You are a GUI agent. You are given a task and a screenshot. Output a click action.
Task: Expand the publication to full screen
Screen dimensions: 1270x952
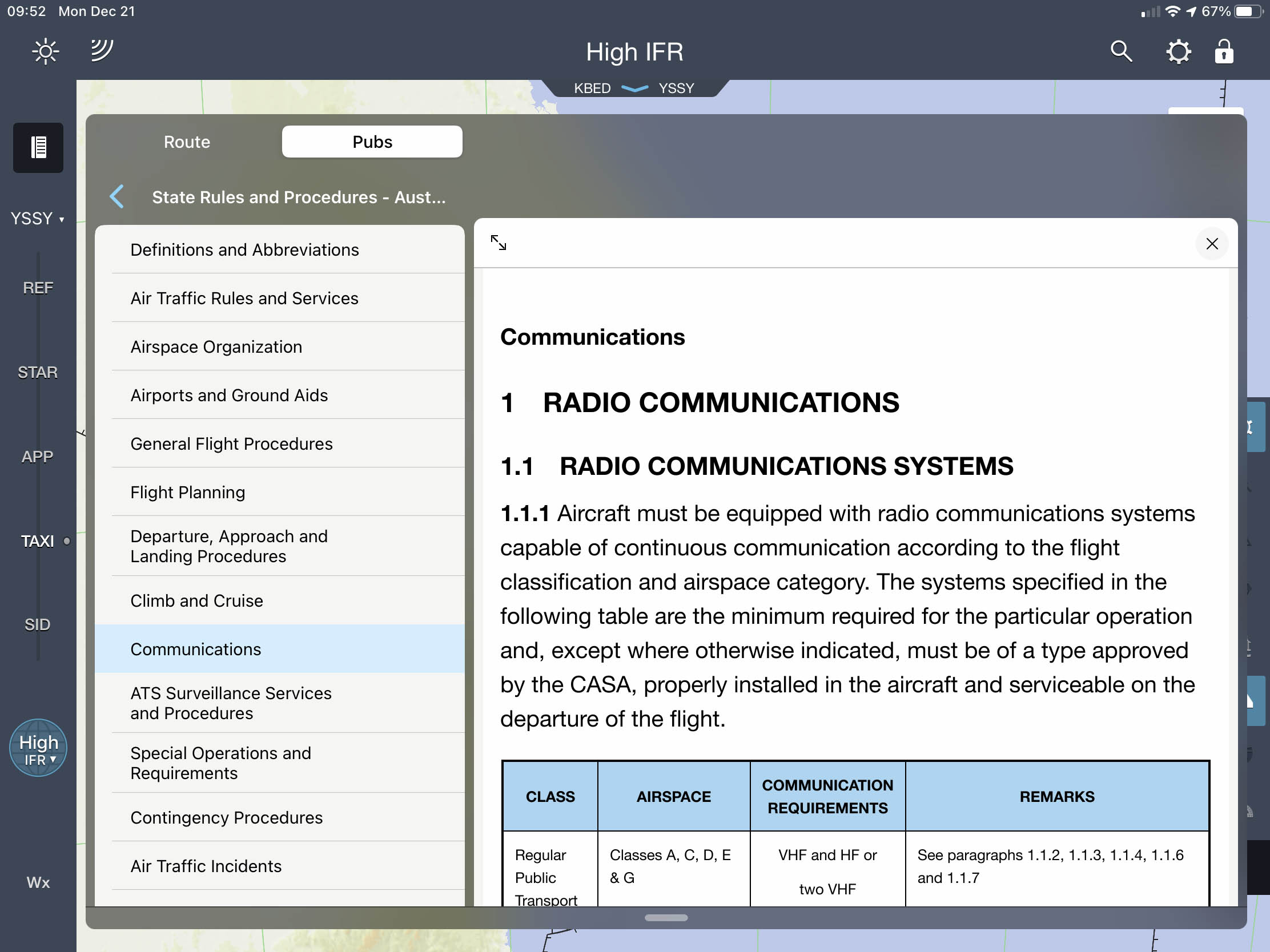499,243
